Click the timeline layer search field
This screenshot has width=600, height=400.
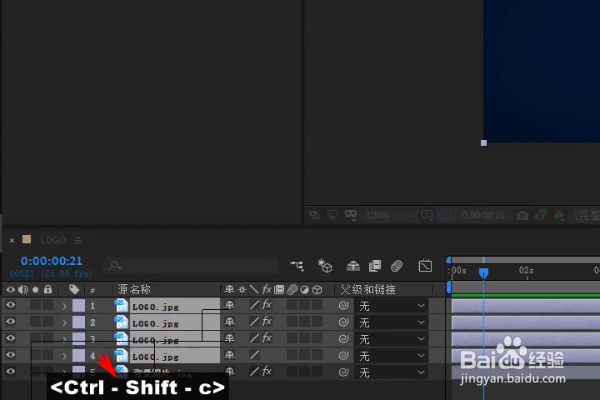click(x=190, y=265)
